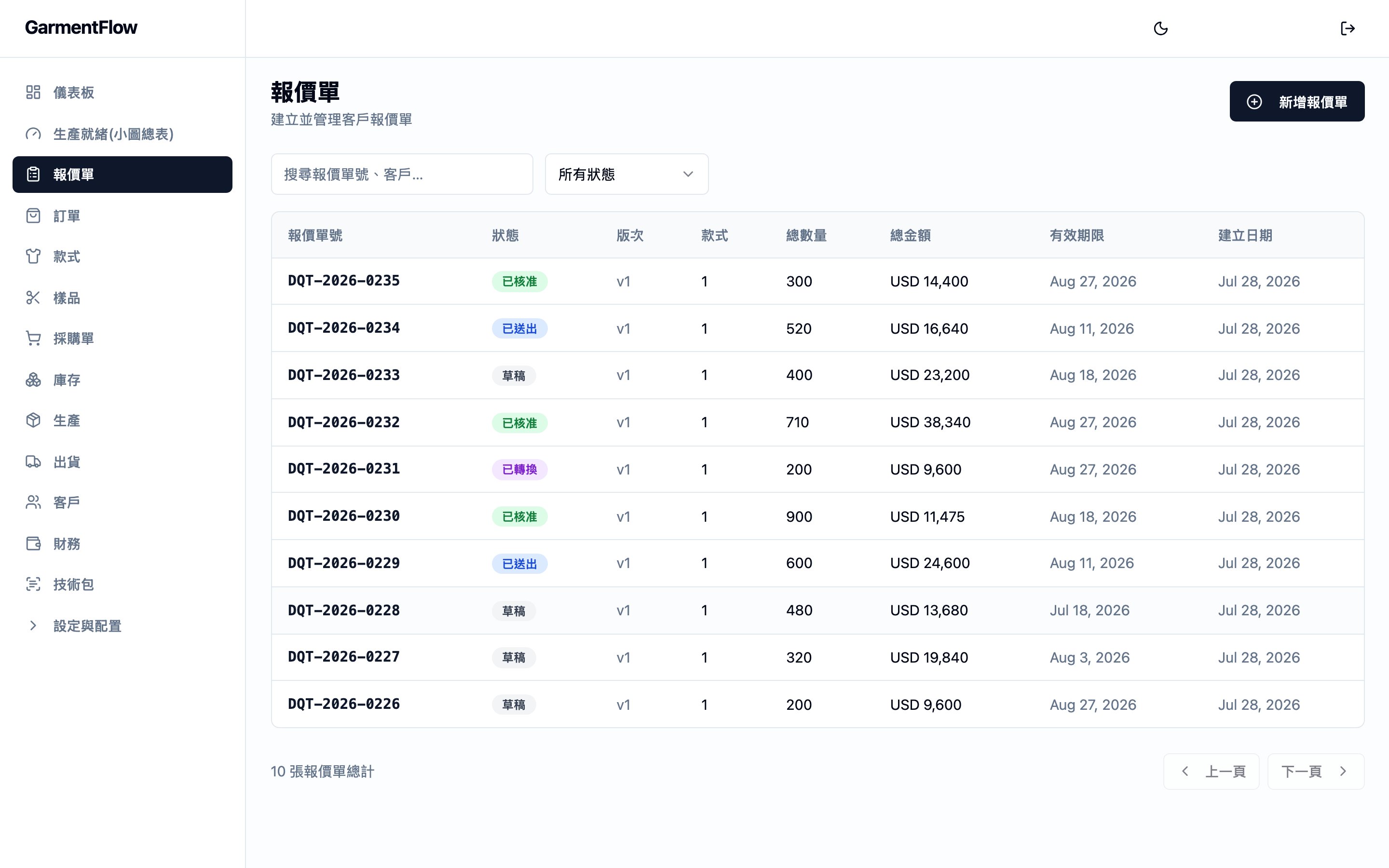Click quotation number DQT-2026-0232

pos(344,422)
